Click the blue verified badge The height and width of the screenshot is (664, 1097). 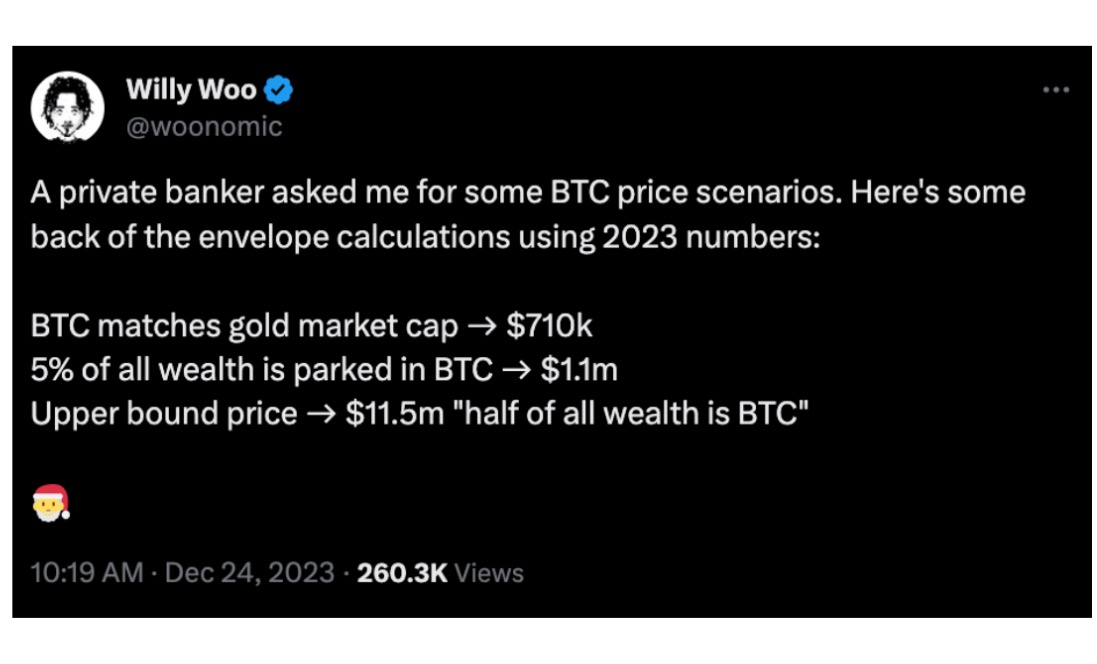279,91
